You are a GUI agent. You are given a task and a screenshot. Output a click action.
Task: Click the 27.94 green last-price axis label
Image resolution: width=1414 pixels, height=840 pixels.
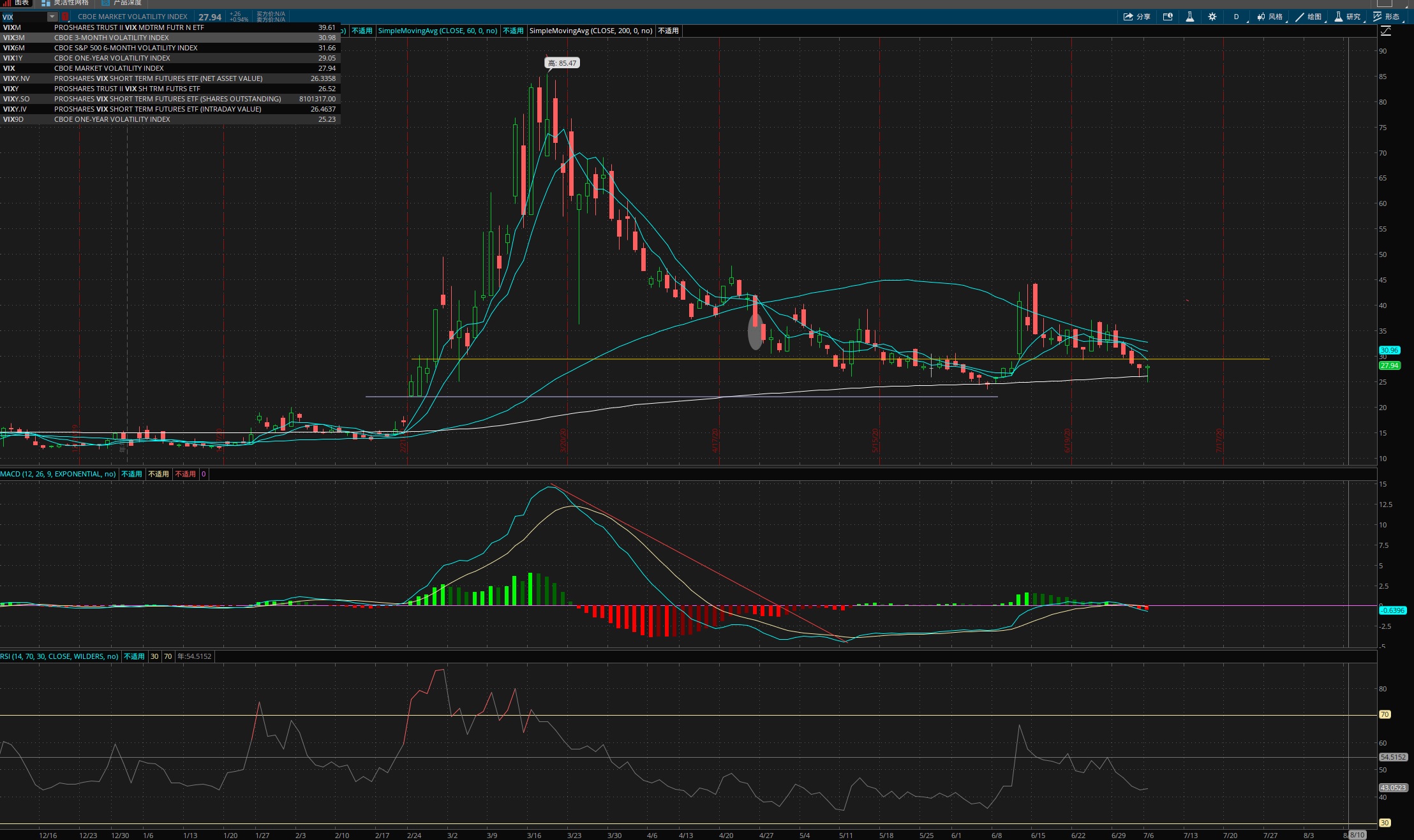tap(1389, 365)
